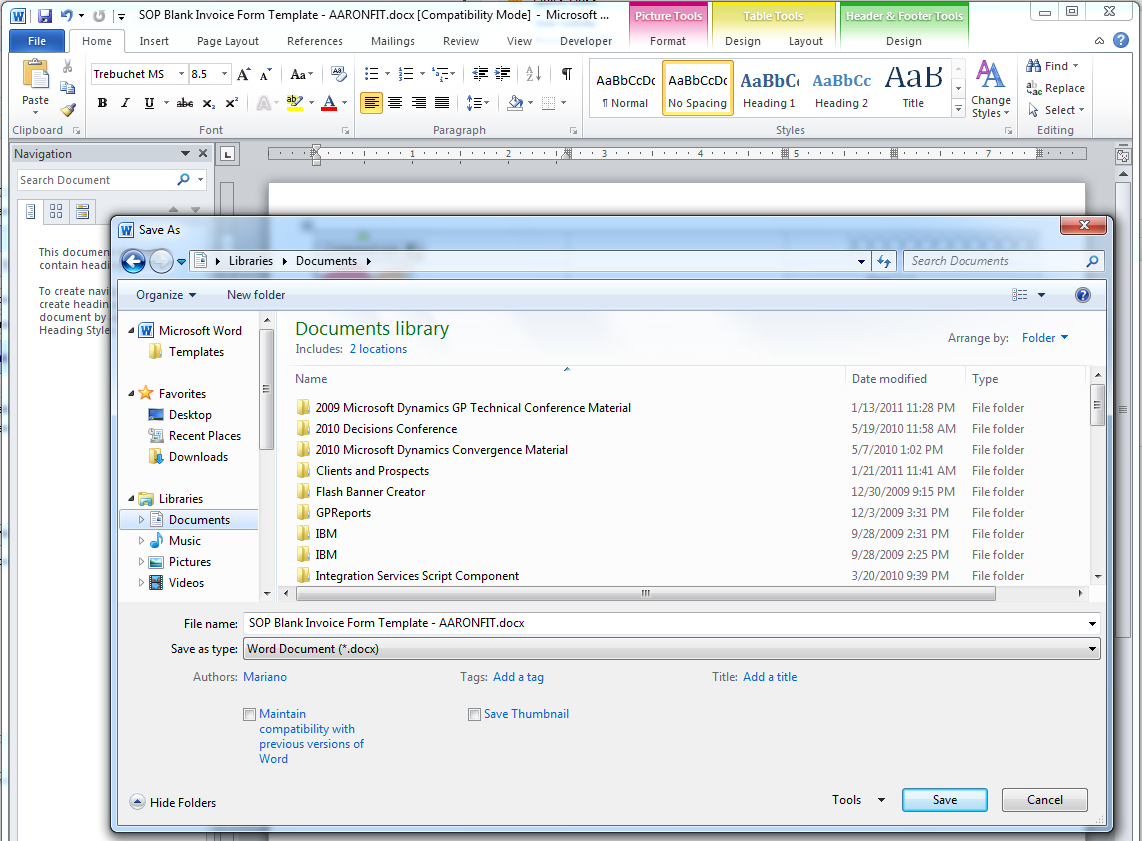The height and width of the screenshot is (841, 1142).
Task: Click the Add a tag link
Action: coord(519,677)
